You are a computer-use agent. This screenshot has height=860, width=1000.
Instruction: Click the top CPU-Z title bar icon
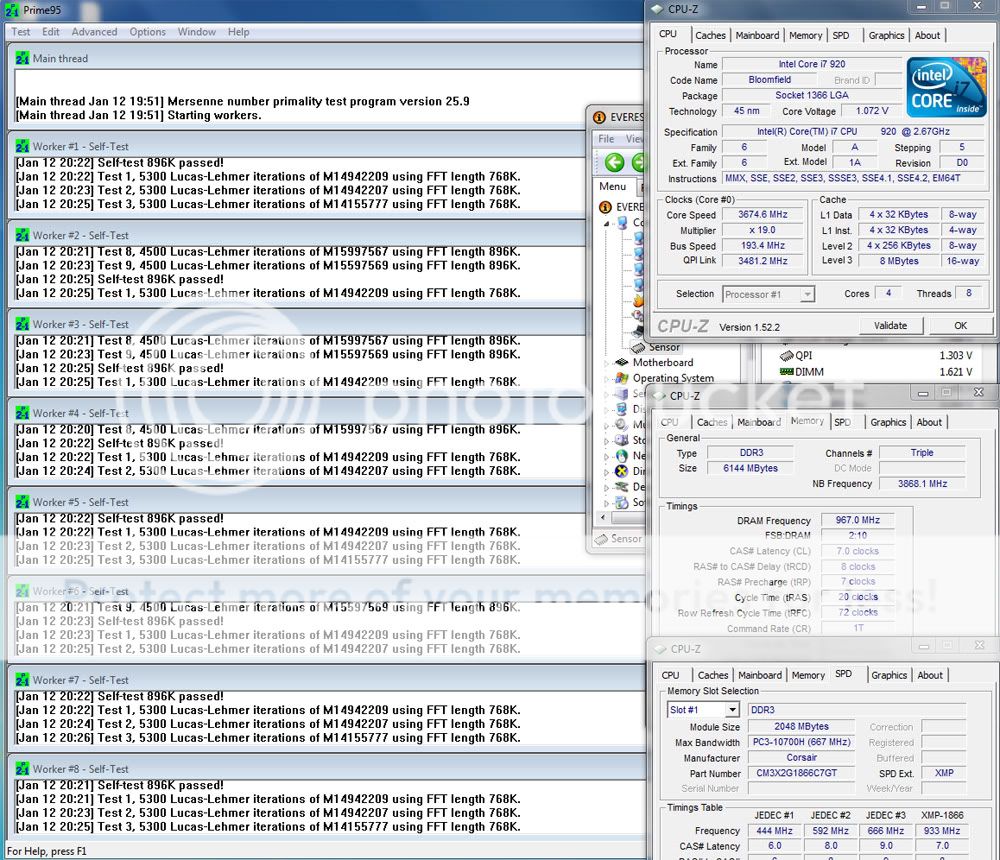[657, 9]
